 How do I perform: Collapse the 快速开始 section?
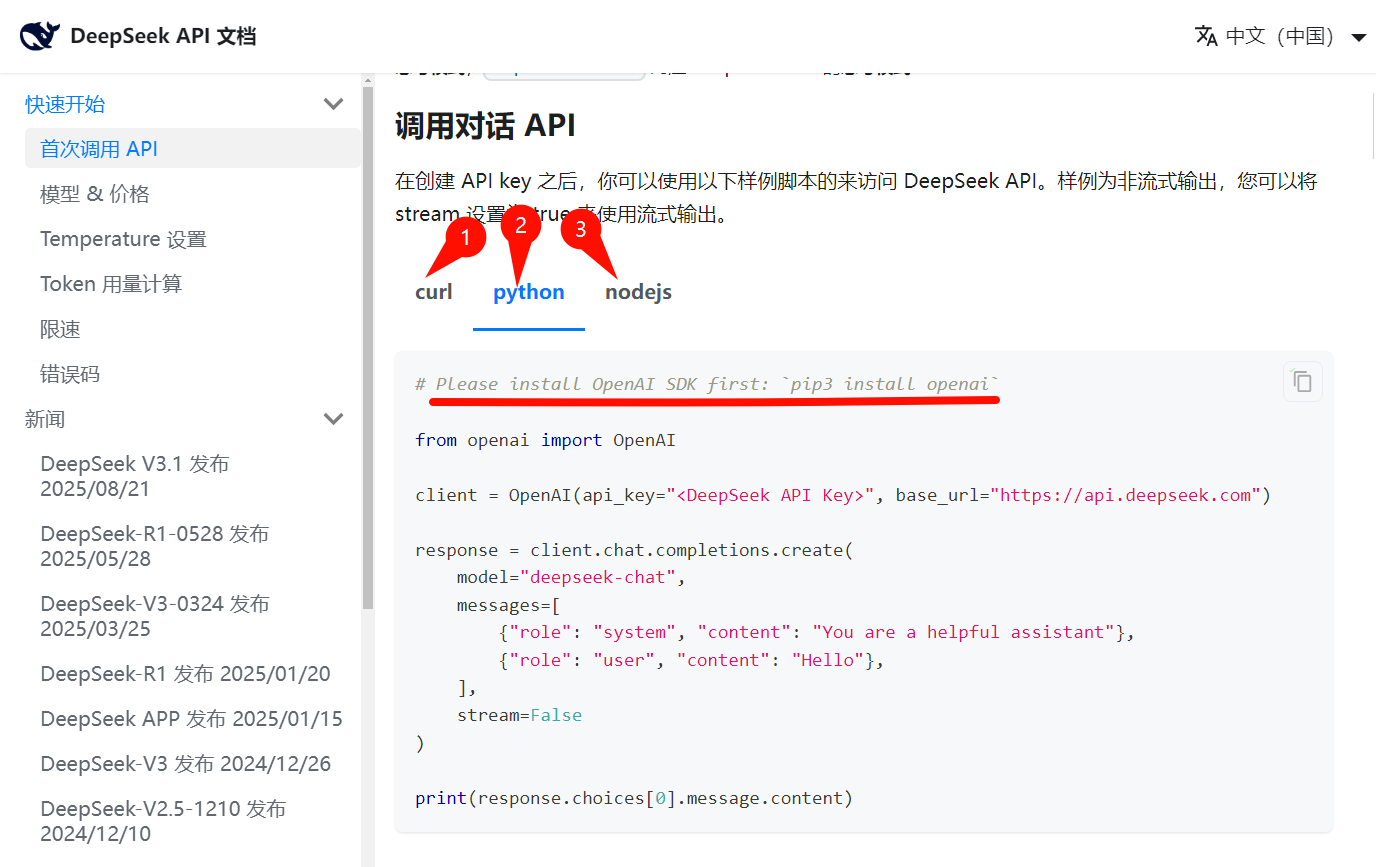[334, 104]
